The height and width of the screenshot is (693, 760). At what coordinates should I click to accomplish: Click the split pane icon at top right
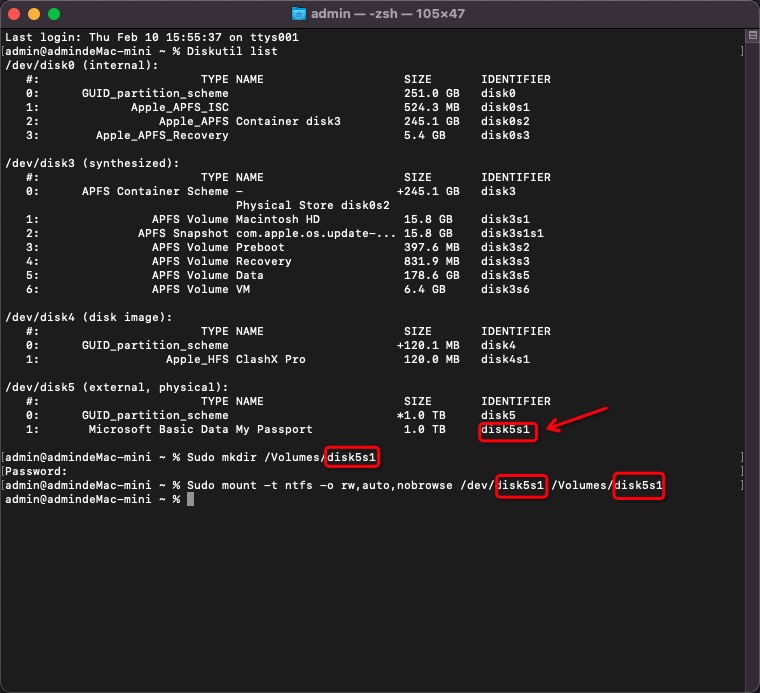tap(753, 35)
